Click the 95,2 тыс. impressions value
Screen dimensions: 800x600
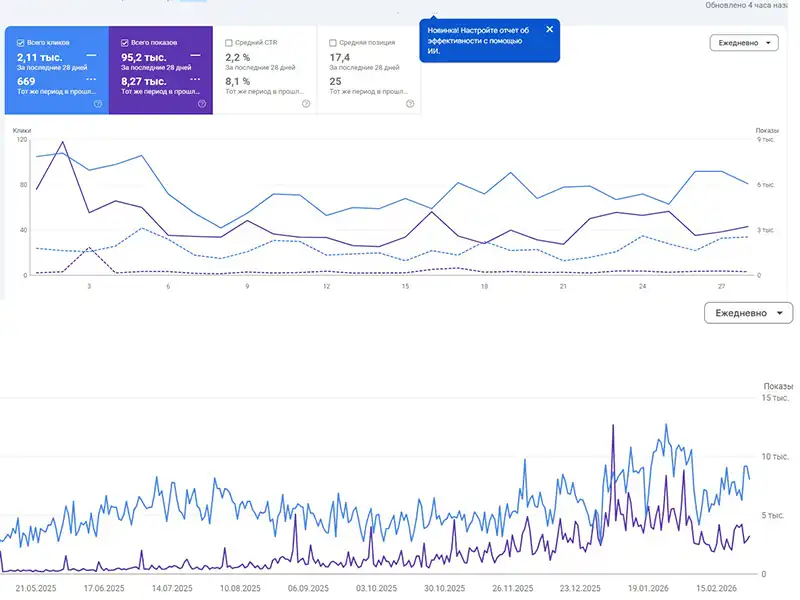tap(144, 57)
